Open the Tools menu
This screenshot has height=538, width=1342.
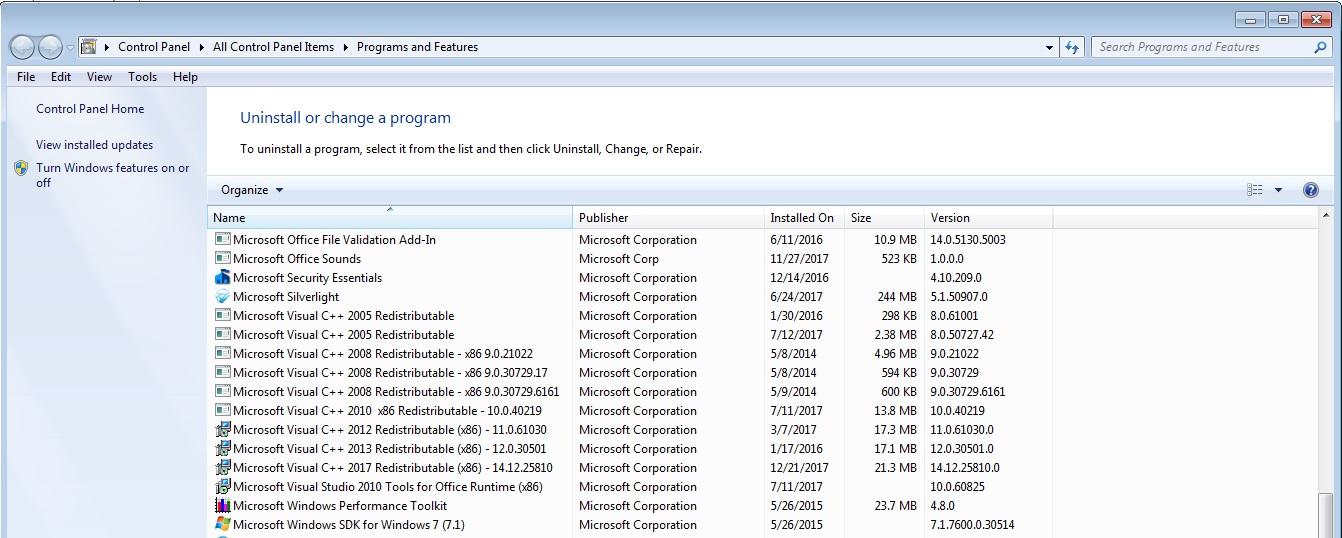[x=142, y=77]
